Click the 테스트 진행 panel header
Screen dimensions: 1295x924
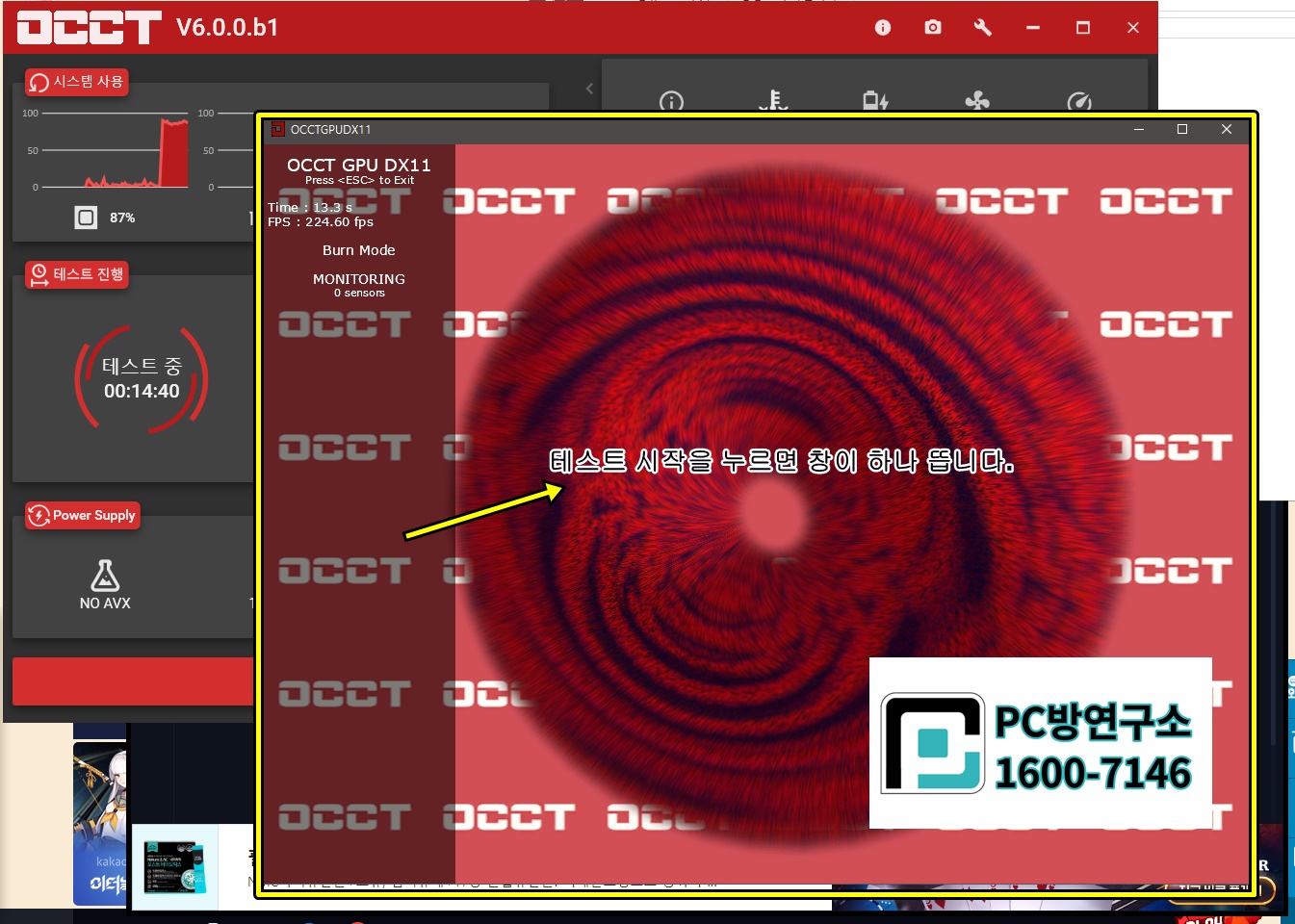click(x=76, y=274)
